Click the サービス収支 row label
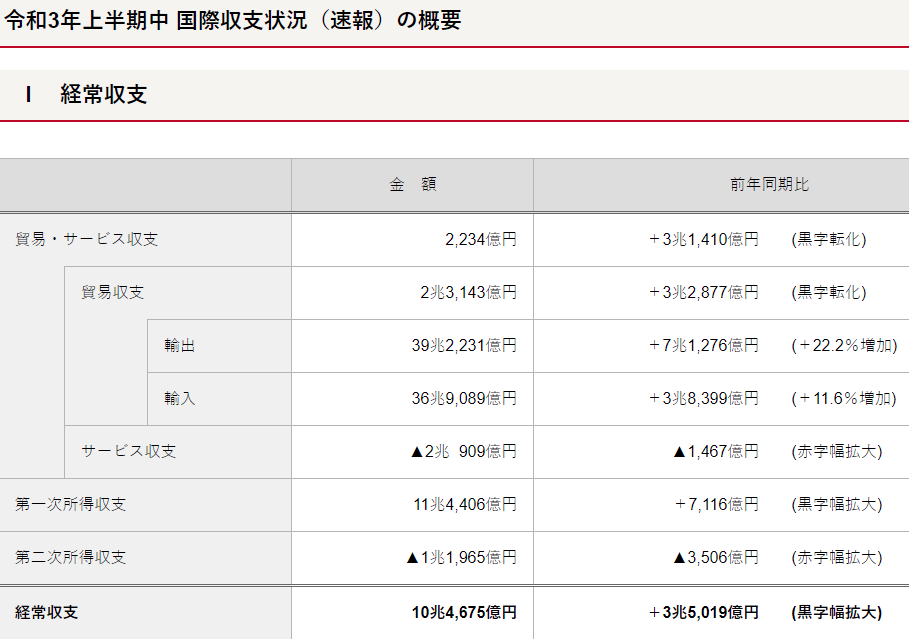 click(x=128, y=451)
